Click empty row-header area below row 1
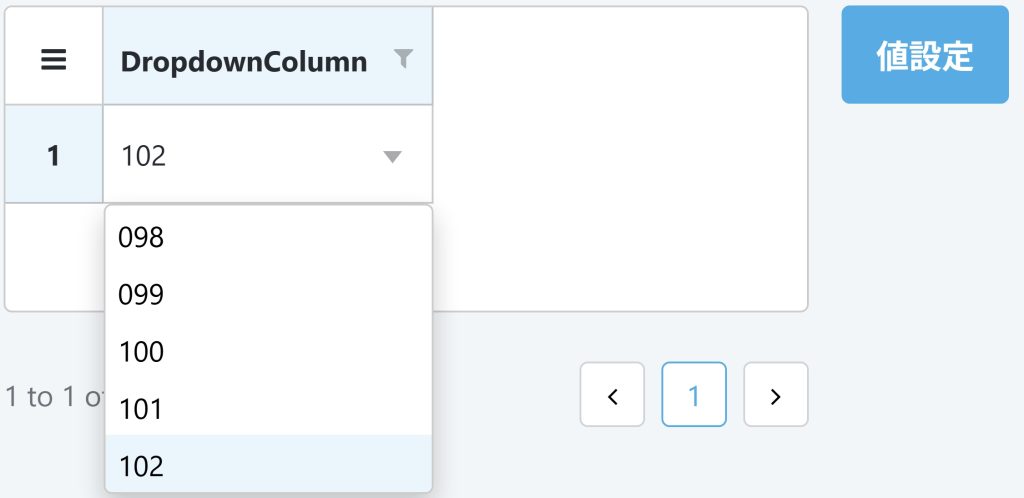1024x498 pixels. [x=54, y=256]
